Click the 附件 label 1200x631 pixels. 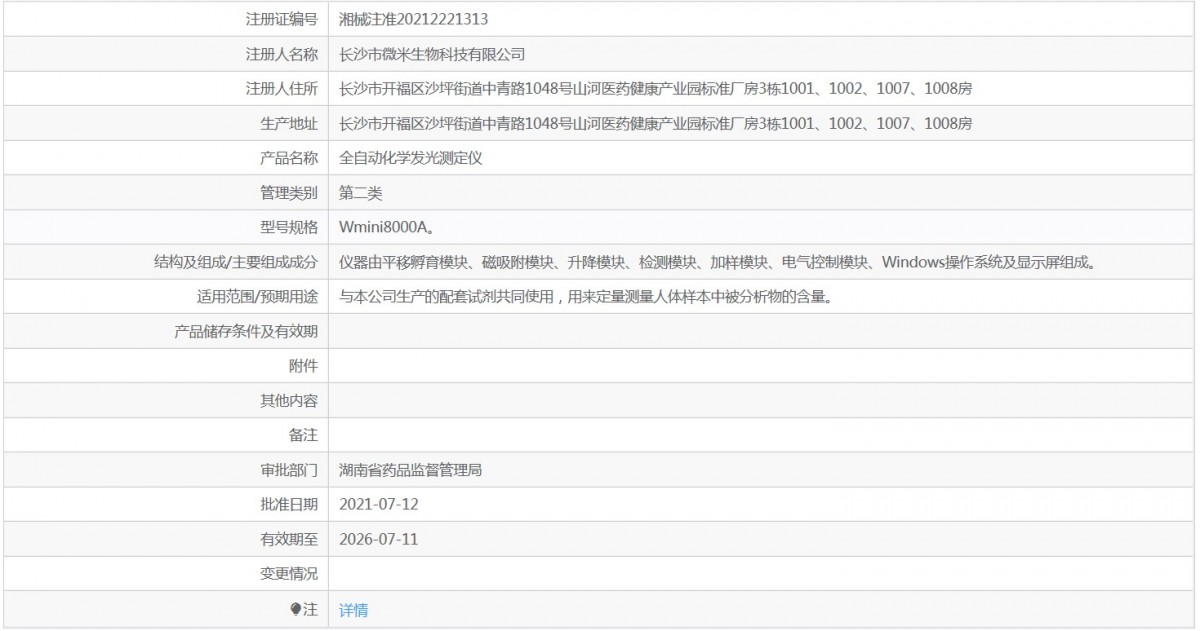coord(303,366)
